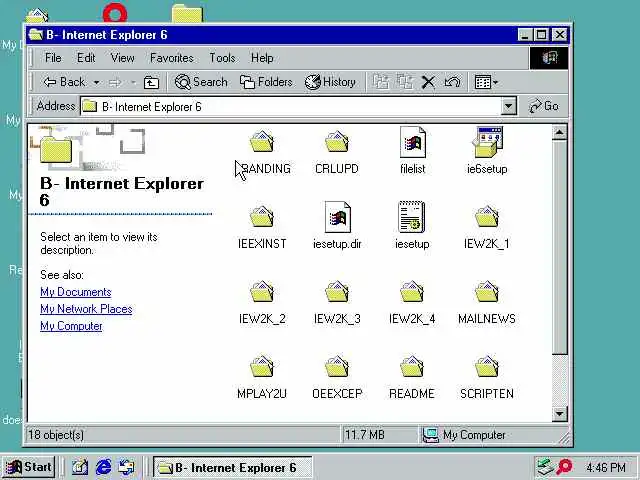Select the iesetup.dir file icon
The image size is (640, 480).
[337, 217]
